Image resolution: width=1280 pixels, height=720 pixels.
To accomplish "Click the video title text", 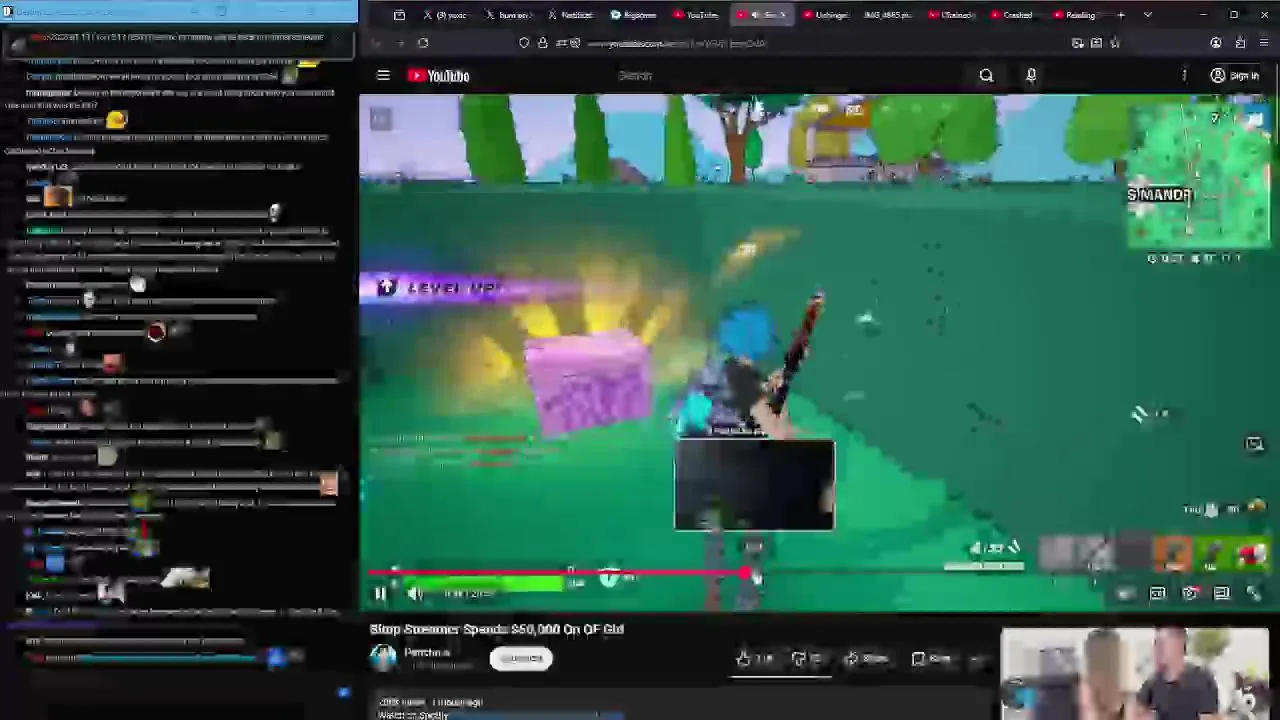I will coord(497,629).
